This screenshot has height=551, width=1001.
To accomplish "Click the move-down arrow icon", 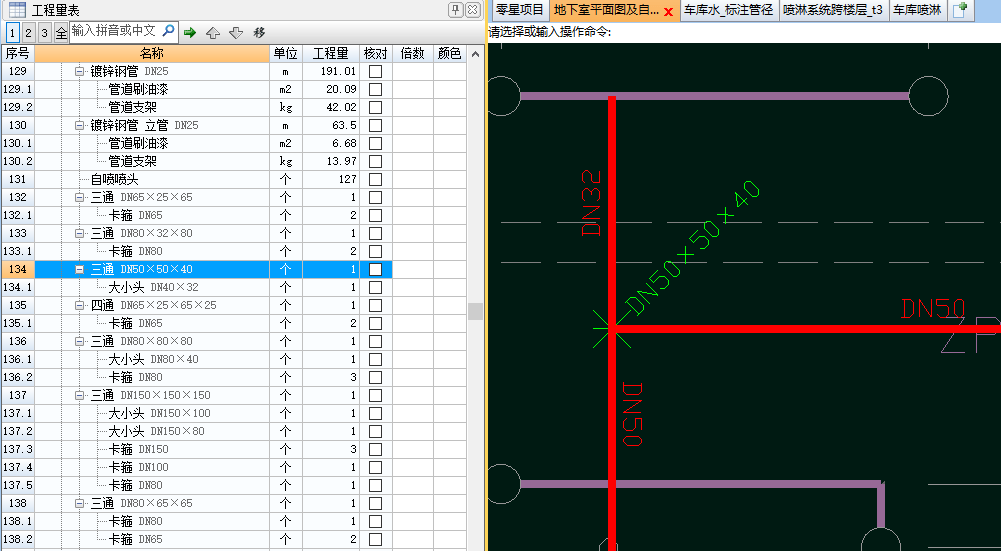I will tap(235, 32).
